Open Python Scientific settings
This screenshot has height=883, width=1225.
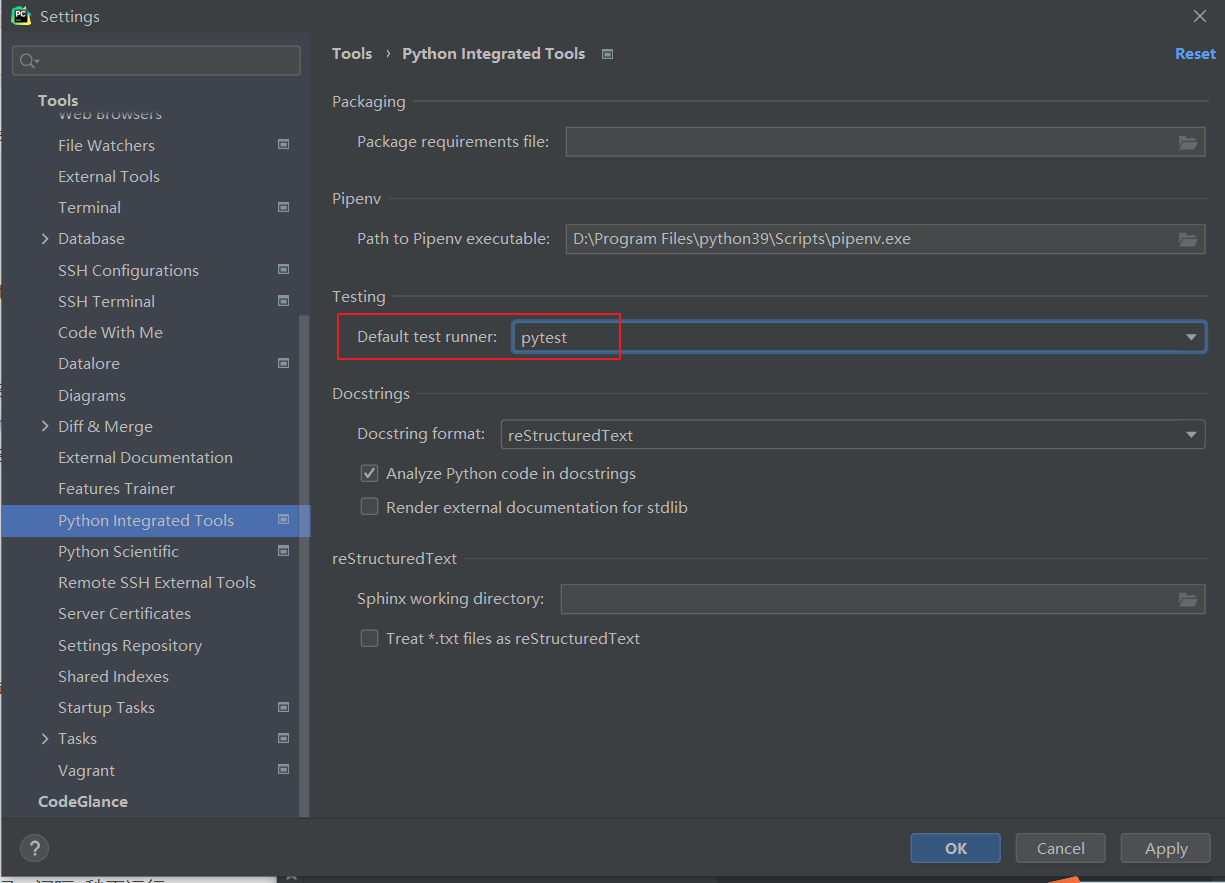tap(118, 551)
